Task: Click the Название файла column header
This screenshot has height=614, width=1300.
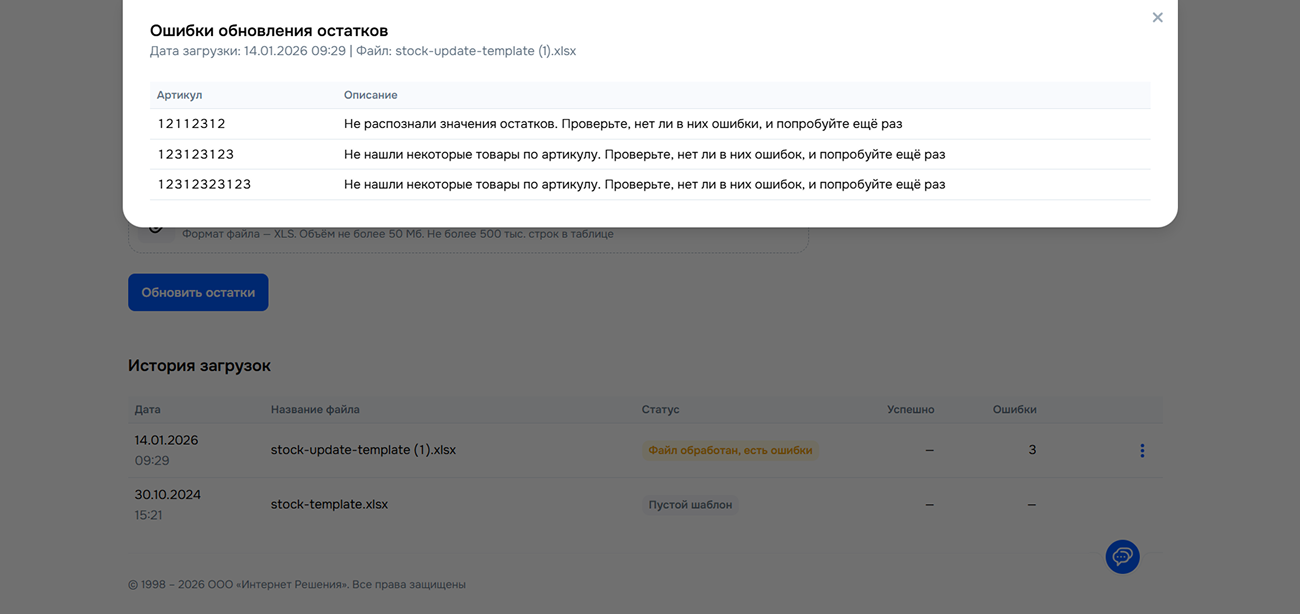Action: click(x=315, y=410)
